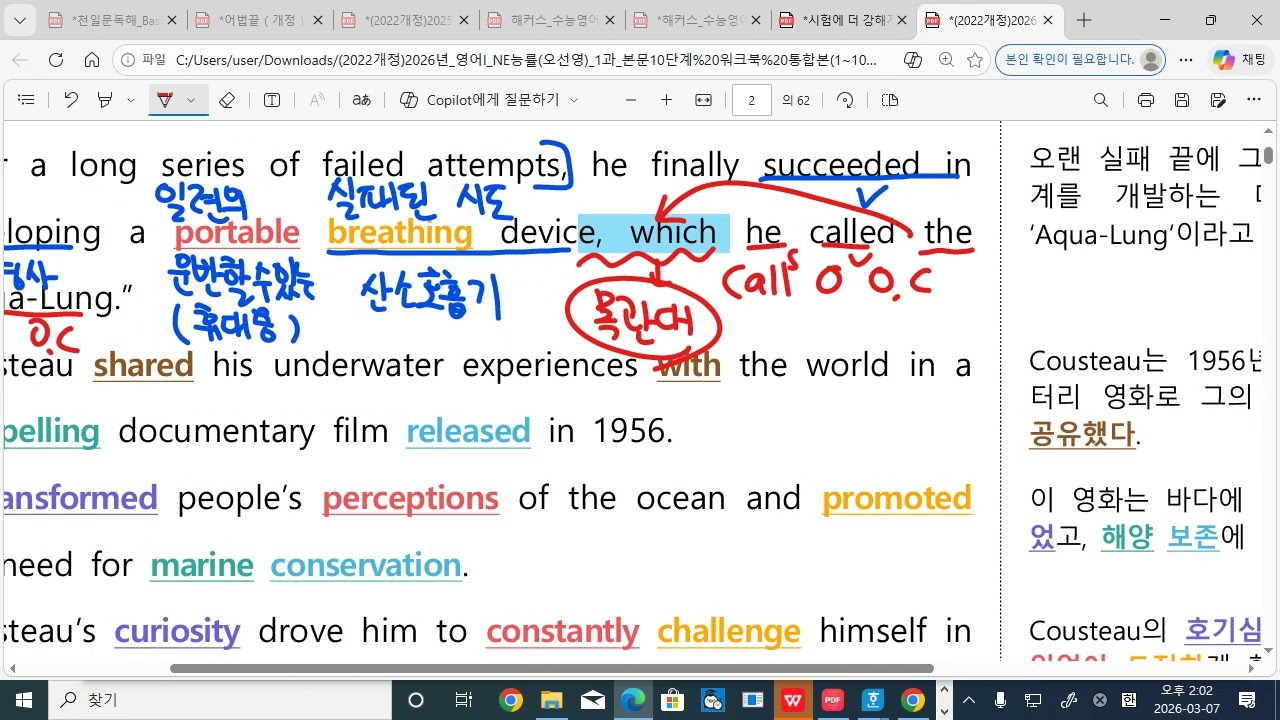1280x720 pixels.
Task: Open Microsoft Store from the taskbar
Action: point(672,700)
